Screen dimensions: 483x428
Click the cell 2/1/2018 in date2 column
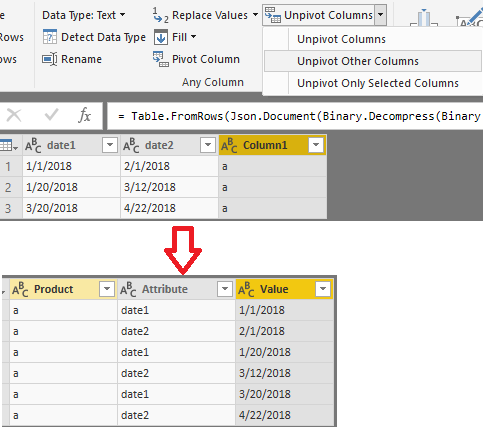point(169,166)
